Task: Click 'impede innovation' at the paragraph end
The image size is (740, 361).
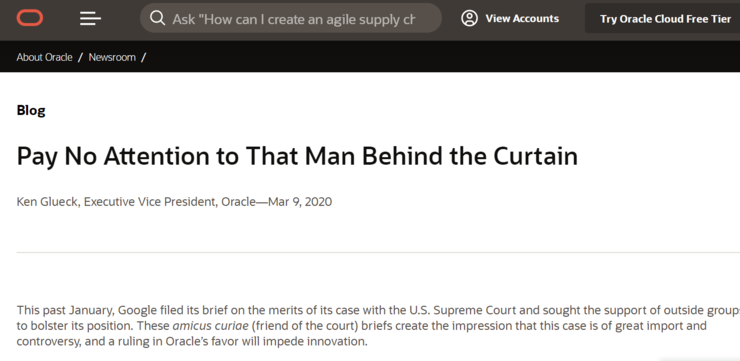Action: tap(328, 342)
